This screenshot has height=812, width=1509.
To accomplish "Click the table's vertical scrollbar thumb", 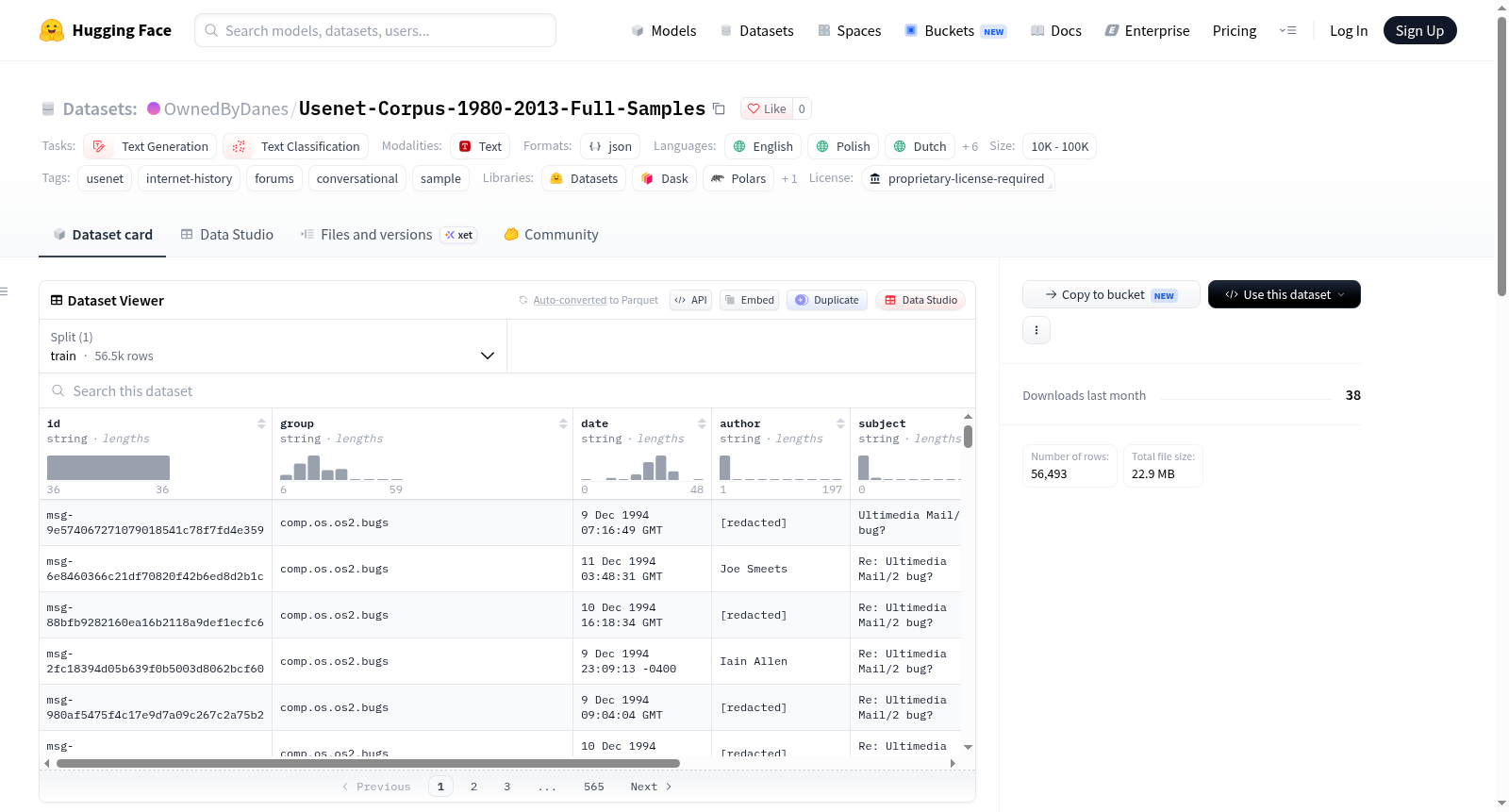I will 968,437.
